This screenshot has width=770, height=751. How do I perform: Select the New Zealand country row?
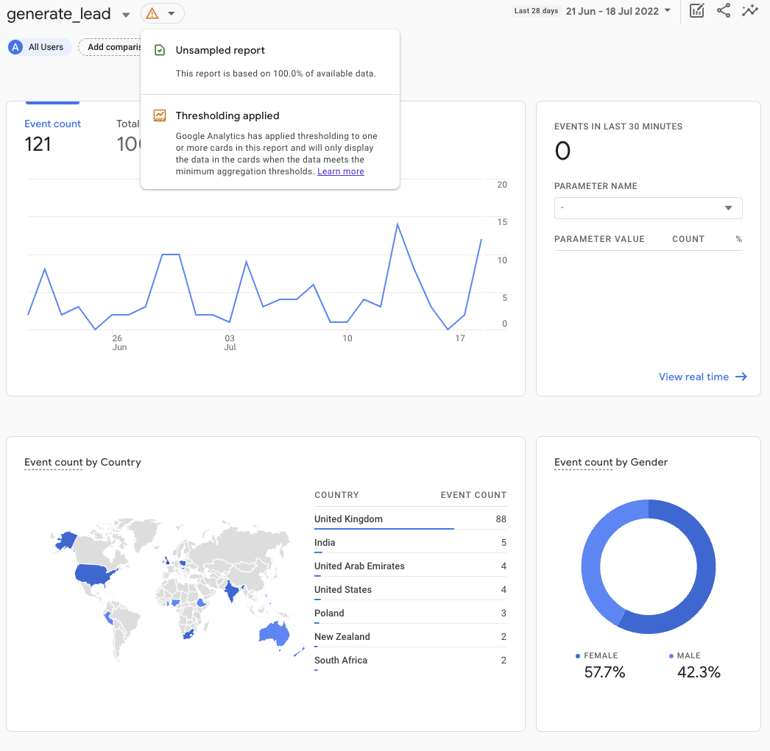pyautogui.click(x=410, y=637)
